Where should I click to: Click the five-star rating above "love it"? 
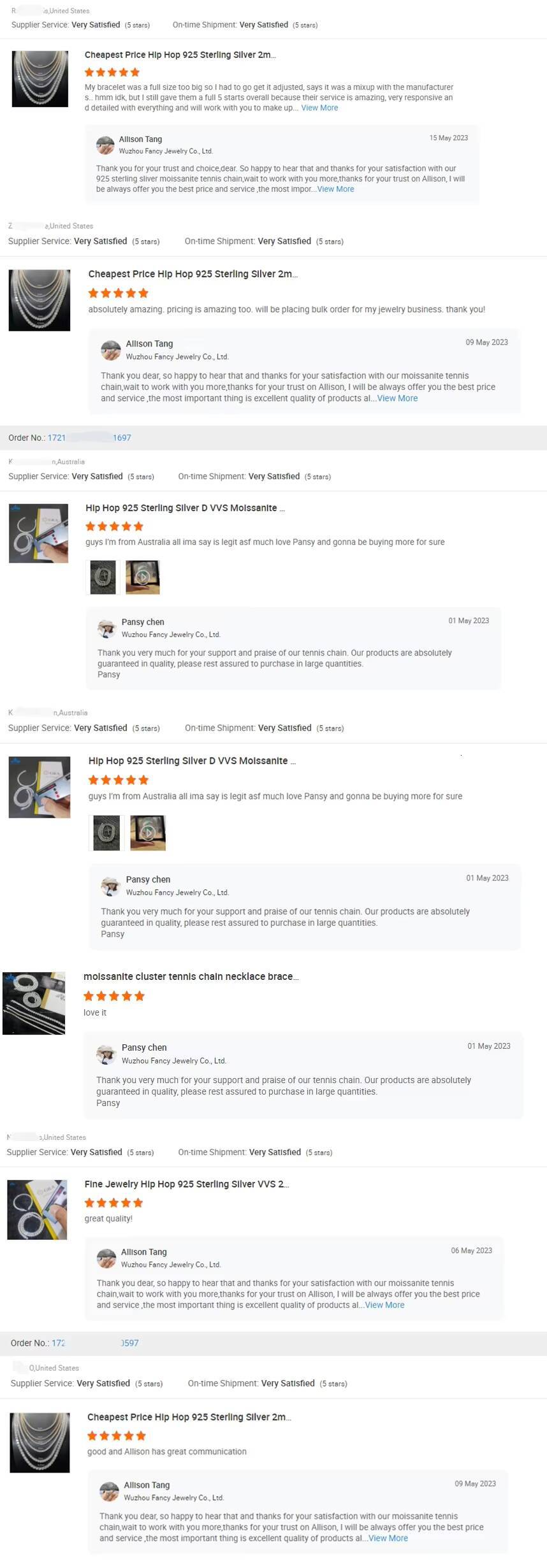pyautogui.click(x=114, y=996)
